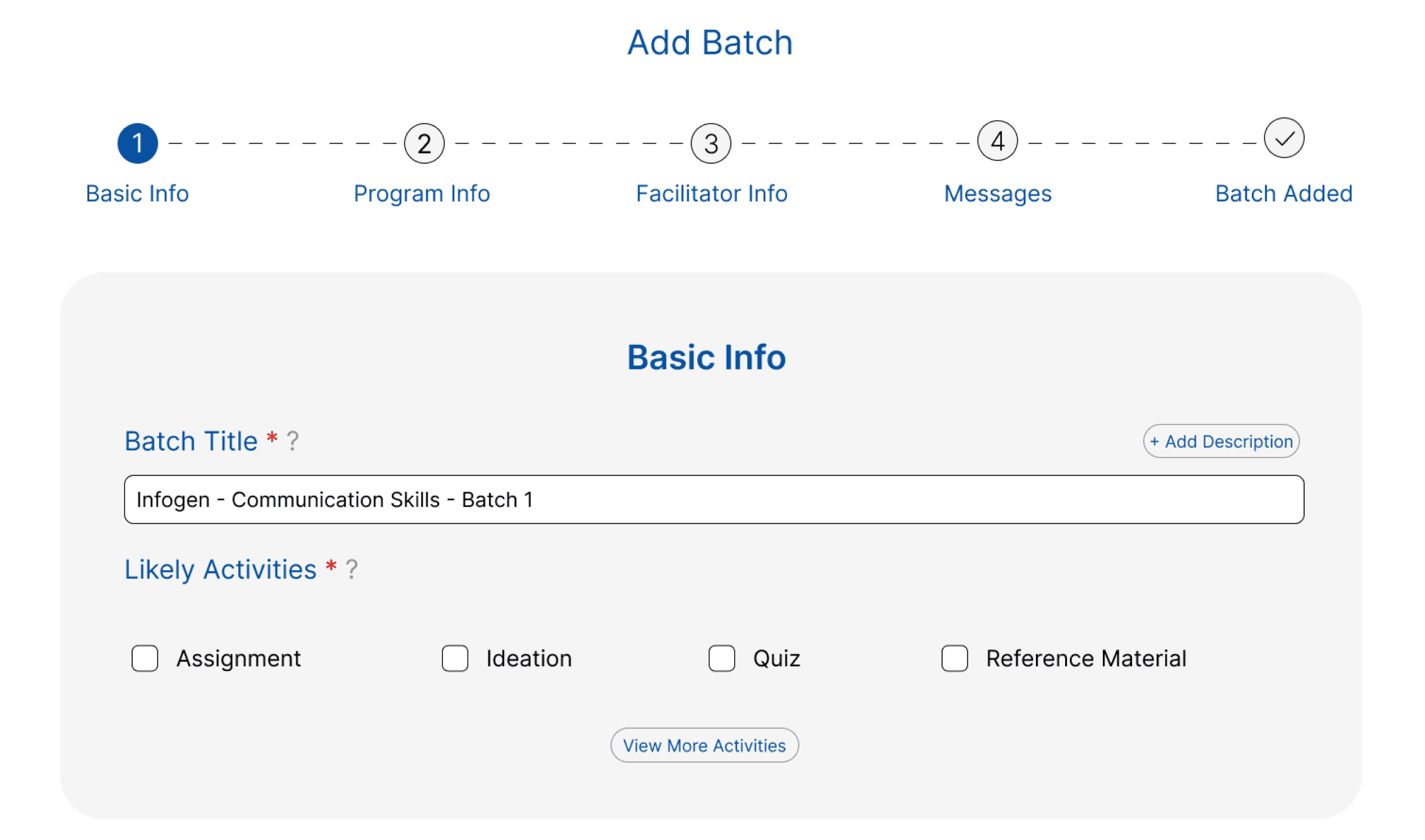1425x840 pixels.
Task: Click step 2 circle icon
Action: [x=424, y=144]
